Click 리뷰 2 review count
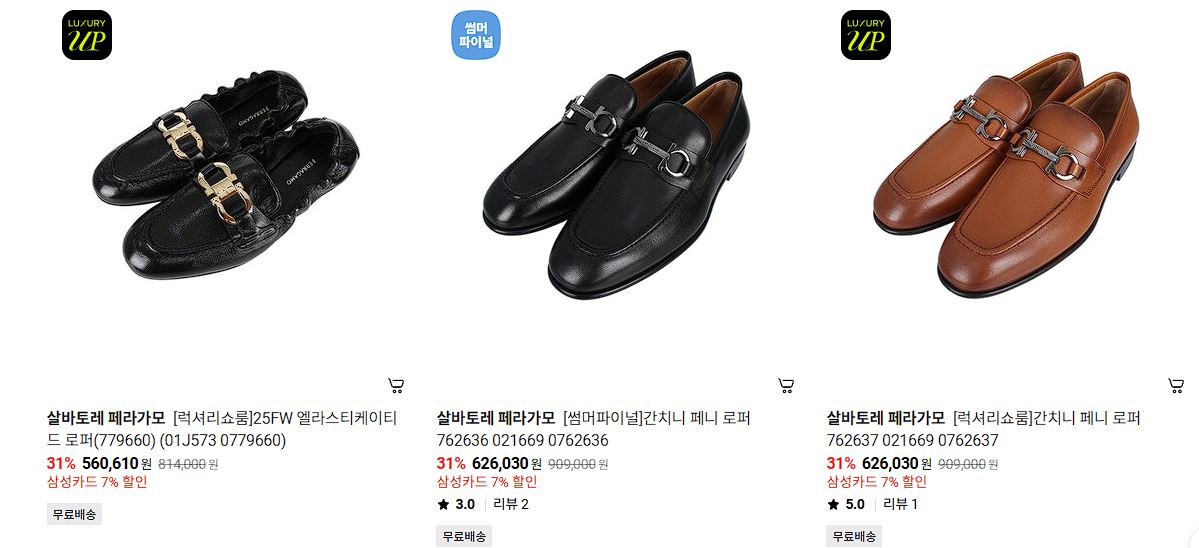Viewport: 1199px width, 548px height. pyautogui.click(x=511, y=504)
